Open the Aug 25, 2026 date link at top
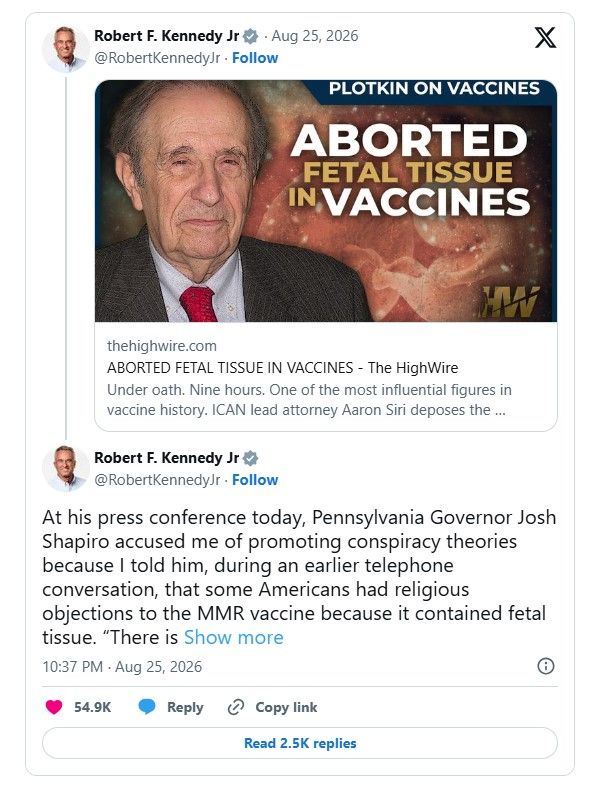This screenshot has width=593, height=790. tap(315, 36)
